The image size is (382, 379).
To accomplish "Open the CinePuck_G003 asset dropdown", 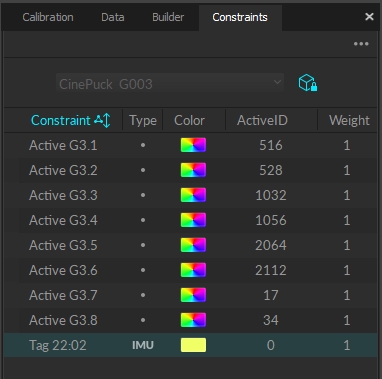I will click(x=170, y=83).
